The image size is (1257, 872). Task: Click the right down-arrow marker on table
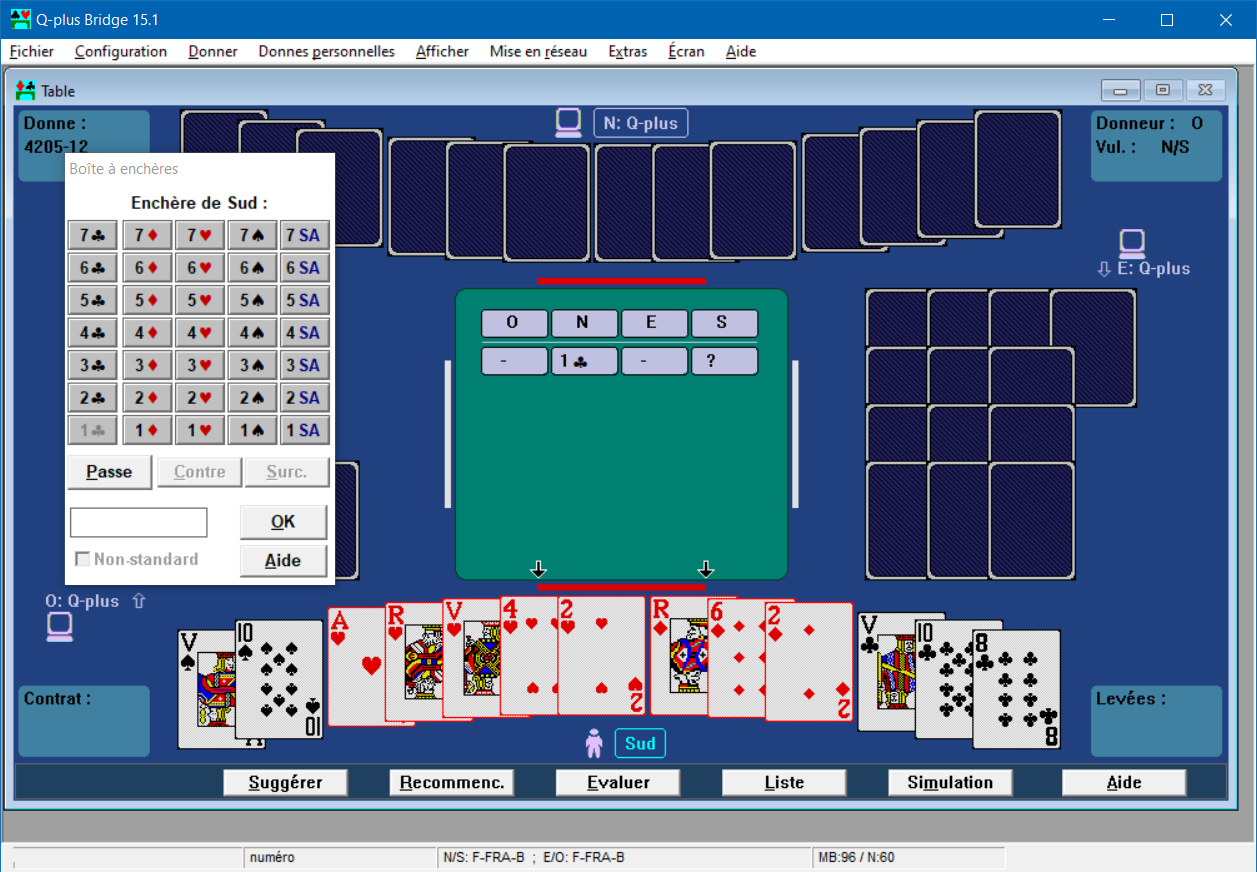(706, 569)
